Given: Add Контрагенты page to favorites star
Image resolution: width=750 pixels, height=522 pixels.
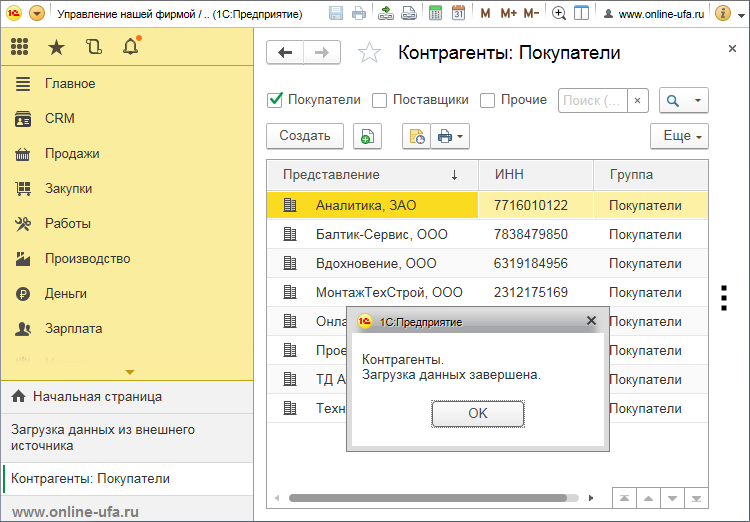Looking at the screenshot, I should 369,53.
